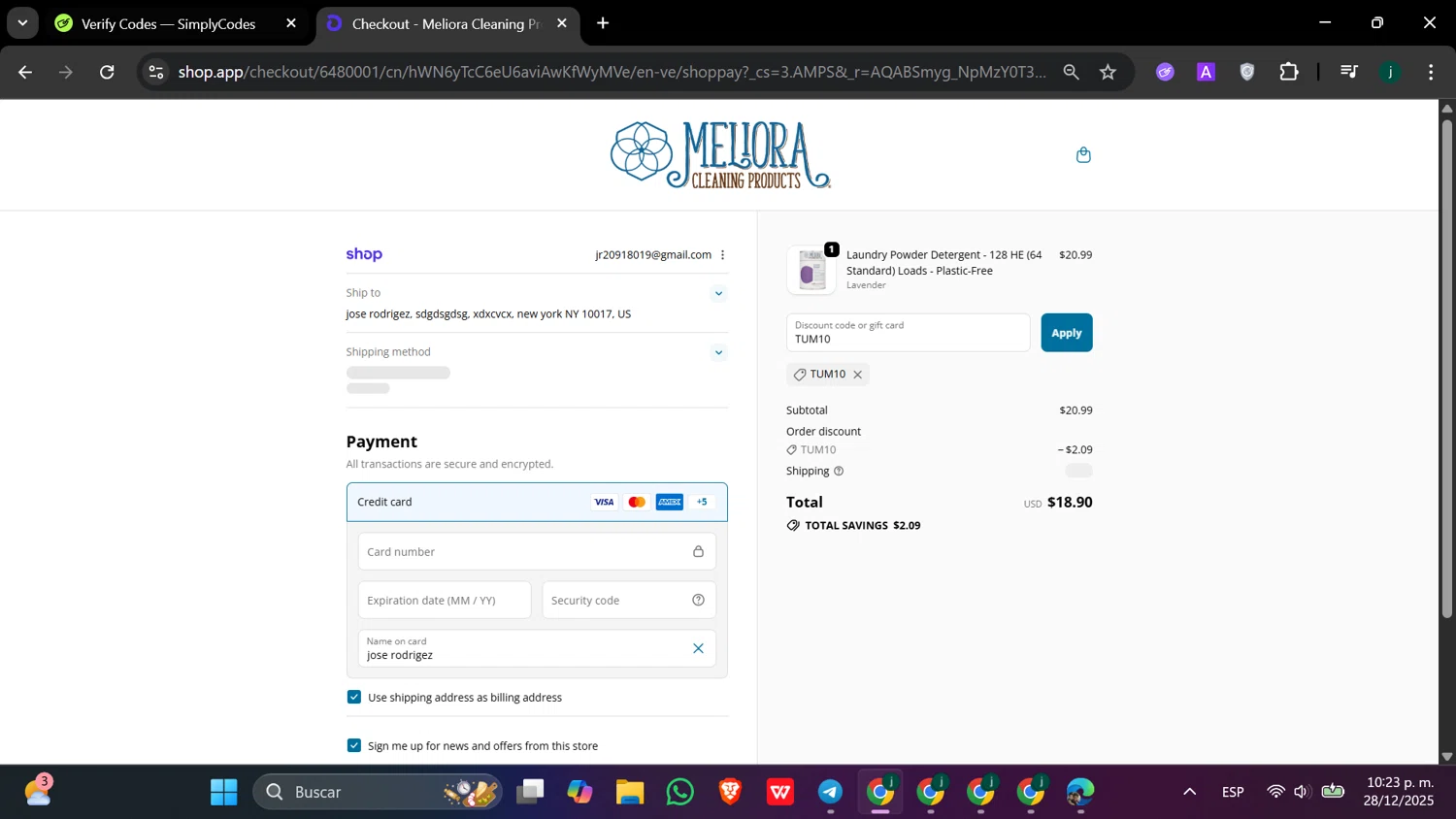Viewport: 1456px width, 819px height.
Task: Expand the Ship to section
Action: point(718,293)
